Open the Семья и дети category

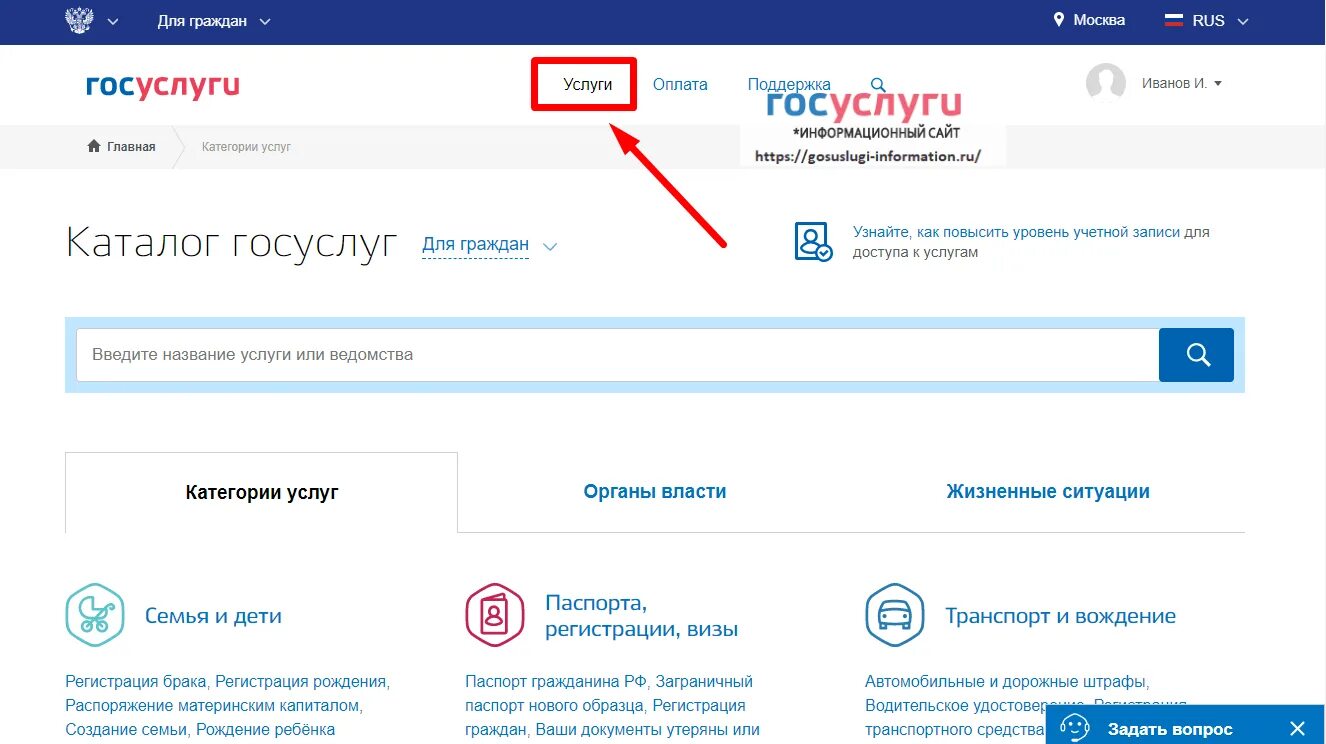point(213,616)
